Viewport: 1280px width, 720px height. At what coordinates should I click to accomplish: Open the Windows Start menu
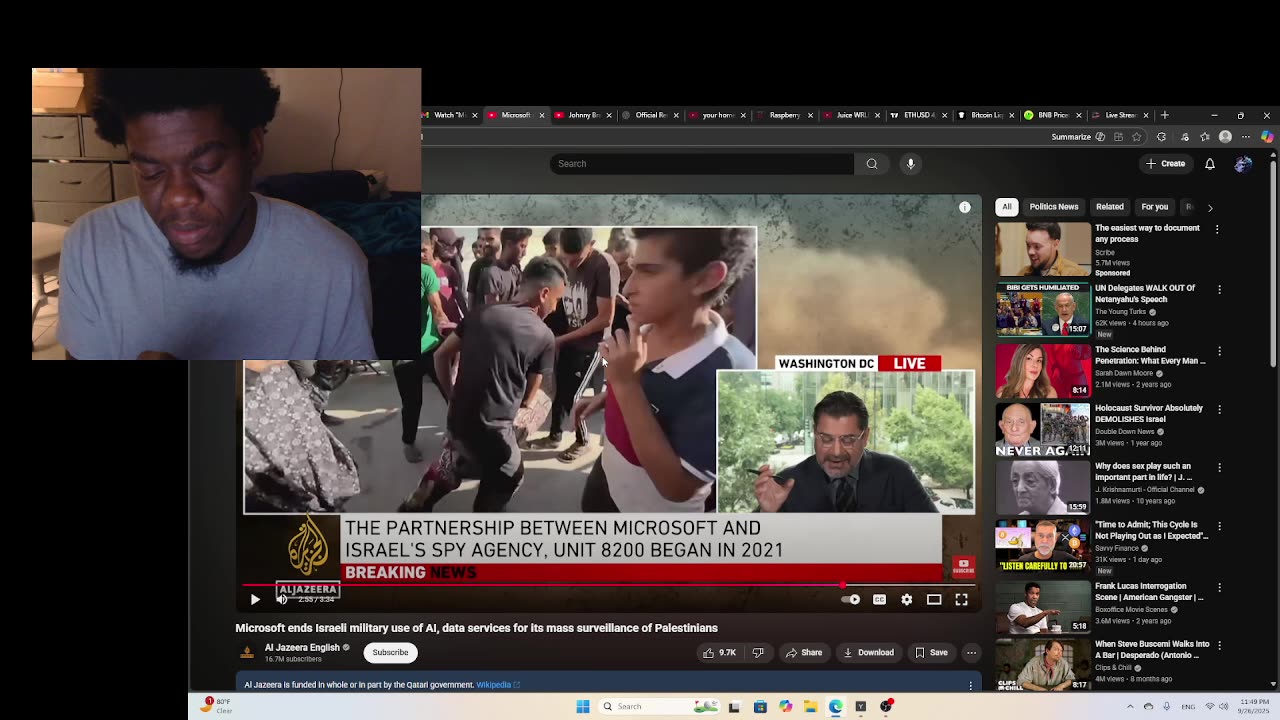(583, 707)
